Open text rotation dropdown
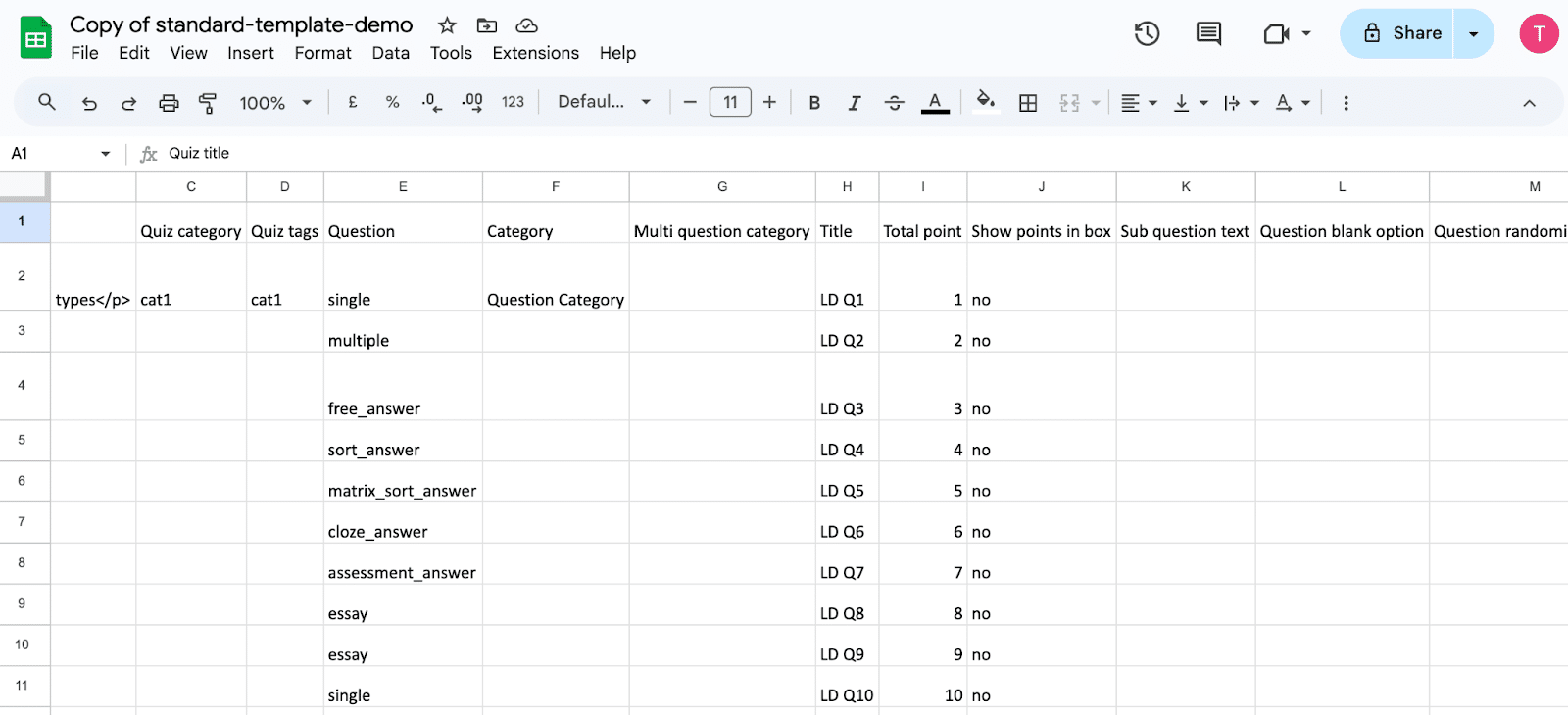 click(1293, 103)
